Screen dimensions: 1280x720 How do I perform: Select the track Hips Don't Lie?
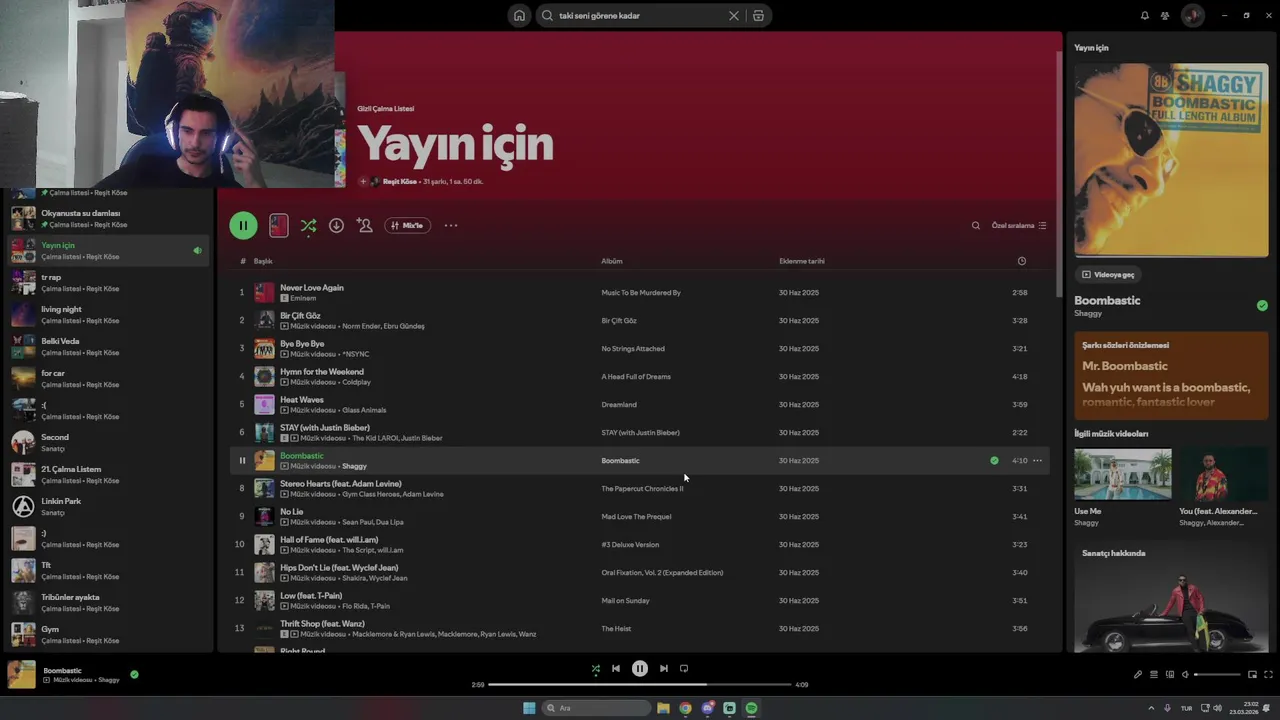click(339, 568)
